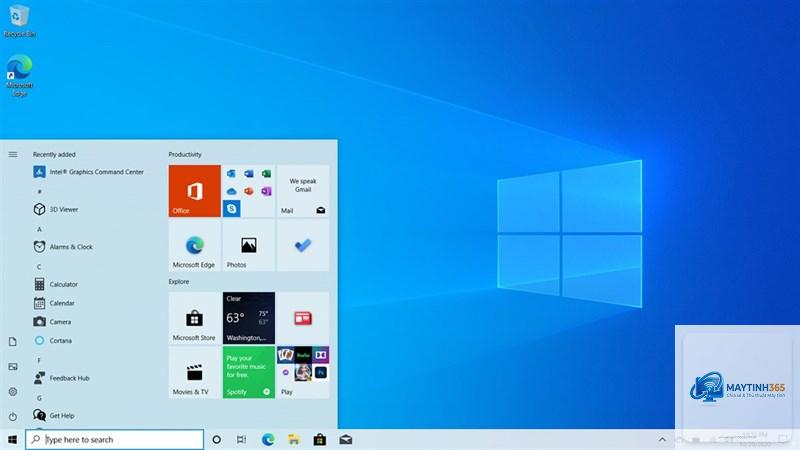The width and height of the screenshot is (800, 450).
Task: Show hidden system tray icons chevron
Action: pos(662,439)
